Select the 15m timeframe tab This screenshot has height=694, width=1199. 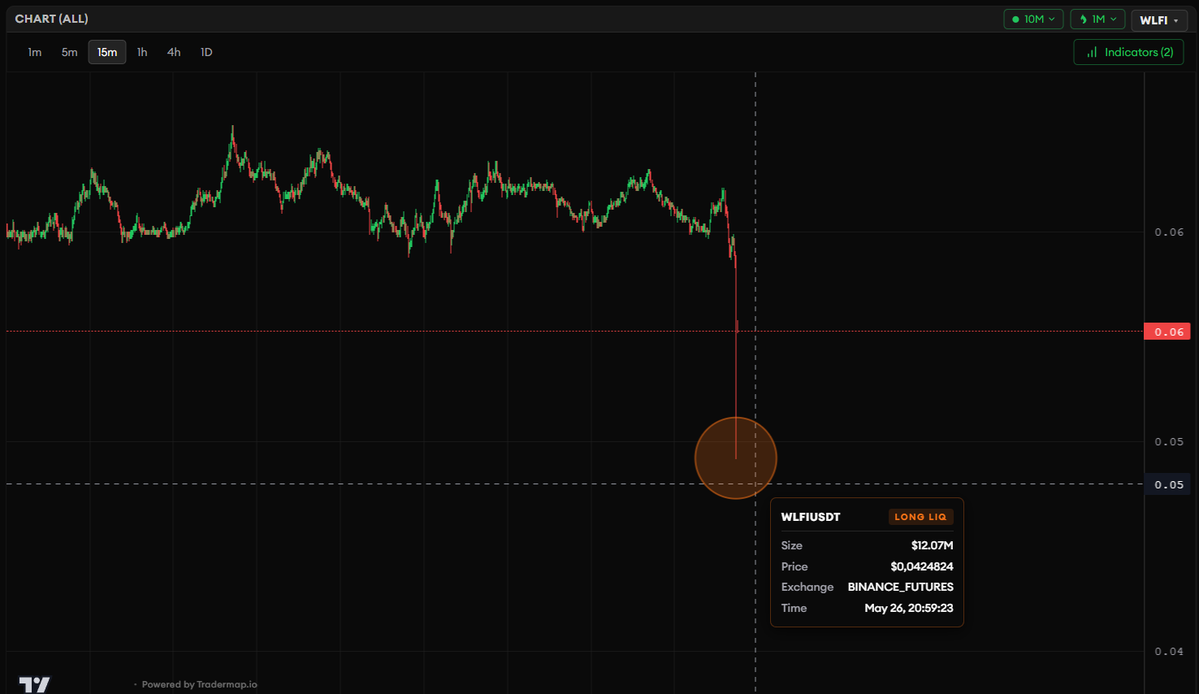point(107,52)
